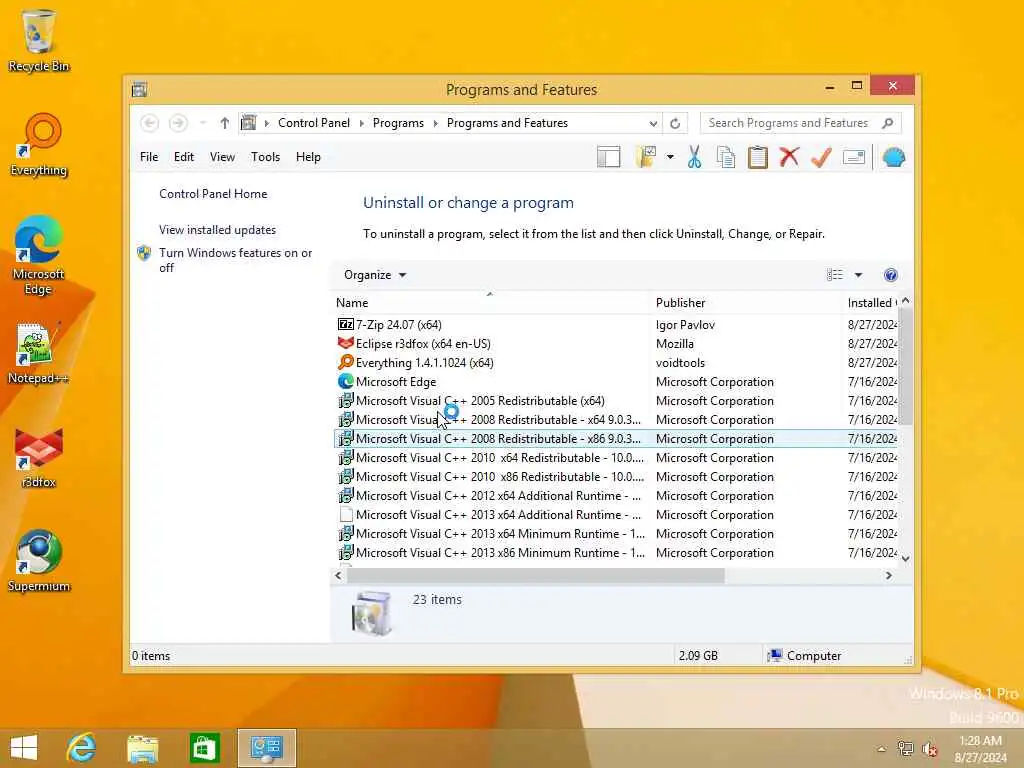Image resolution: width=1024 pixels, height=768 pixels.
Task: Click the Copy icon in toolbar
Action: [726, 157]
